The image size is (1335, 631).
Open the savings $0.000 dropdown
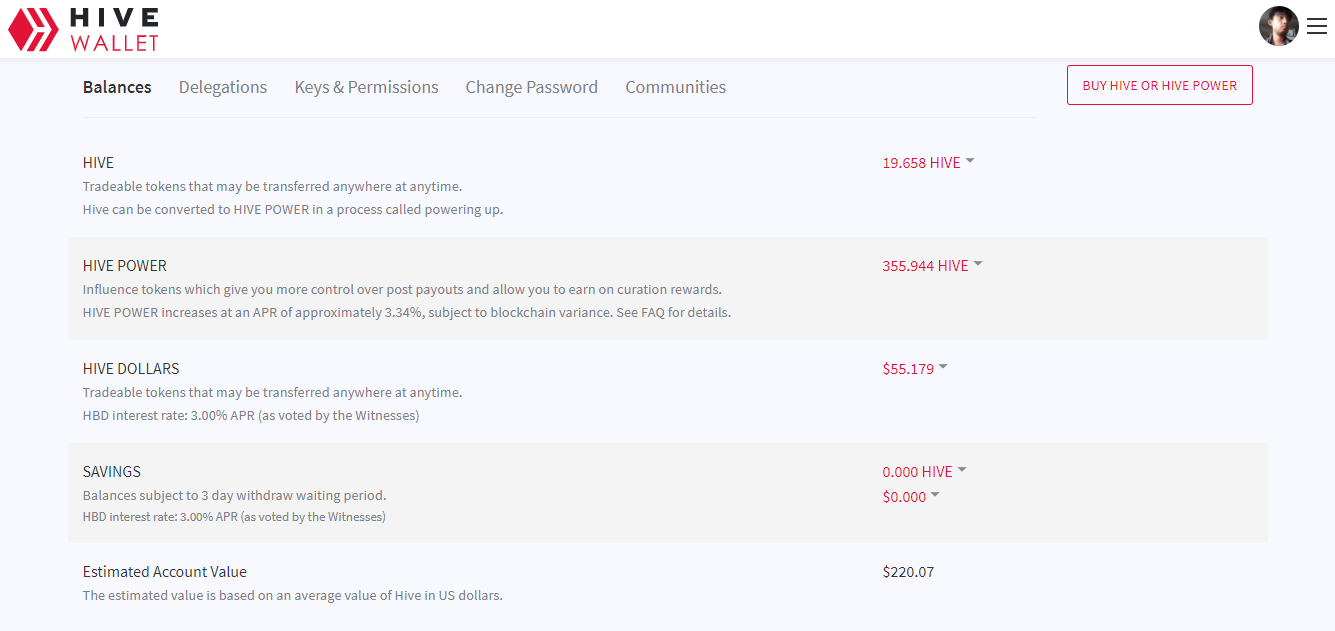click(911, 497)
